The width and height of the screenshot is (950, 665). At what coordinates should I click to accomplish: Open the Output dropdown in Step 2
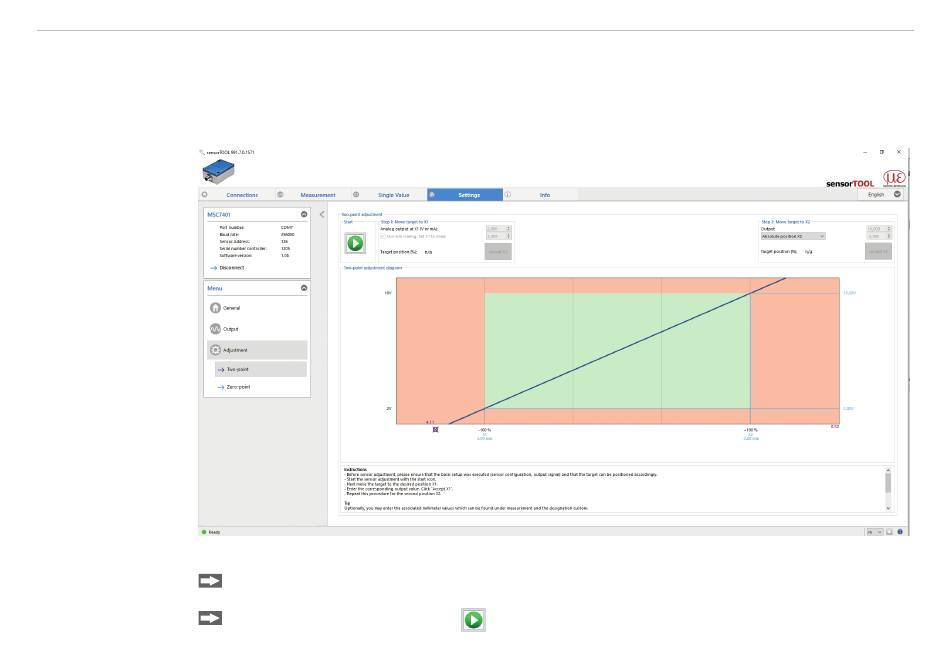(x=792, y=236)
